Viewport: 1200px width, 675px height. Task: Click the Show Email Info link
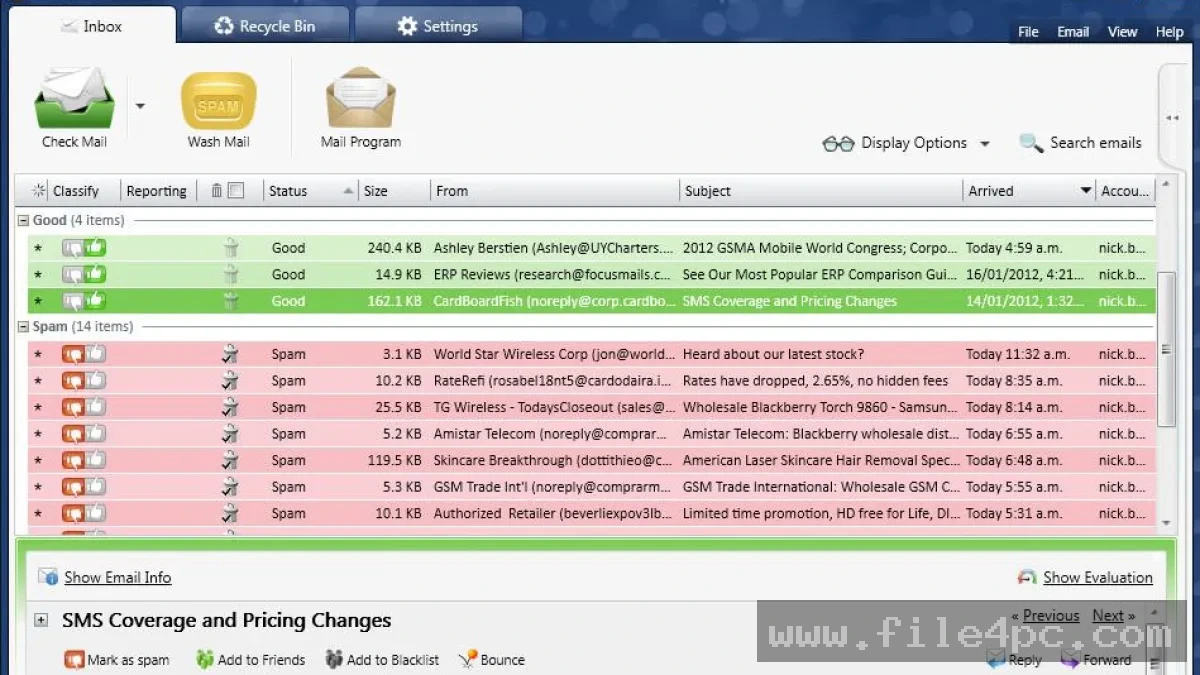118,577
